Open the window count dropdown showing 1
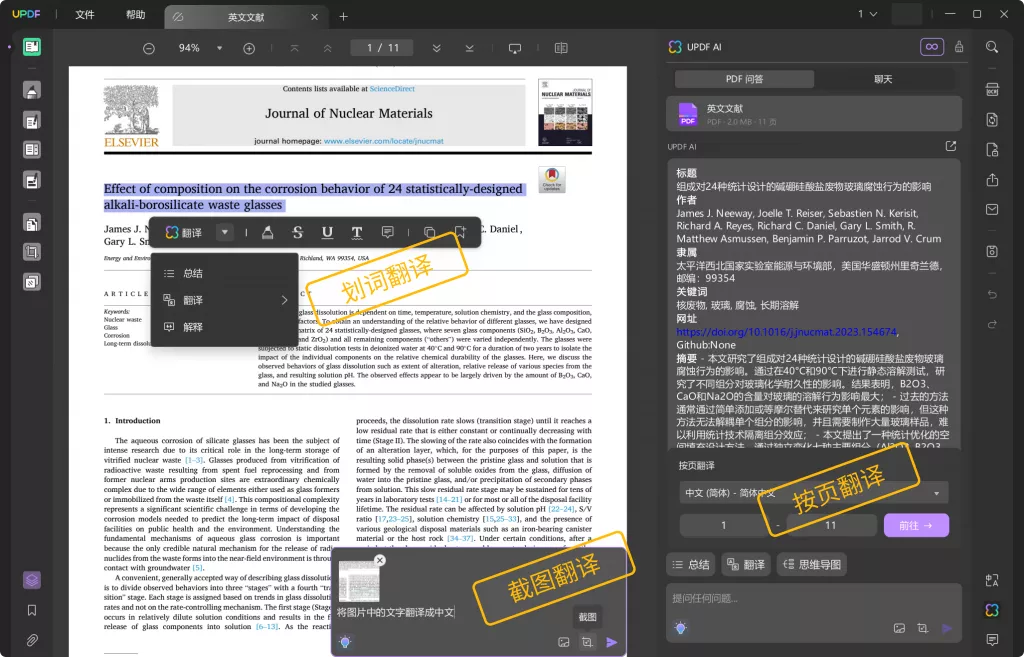 867,14
